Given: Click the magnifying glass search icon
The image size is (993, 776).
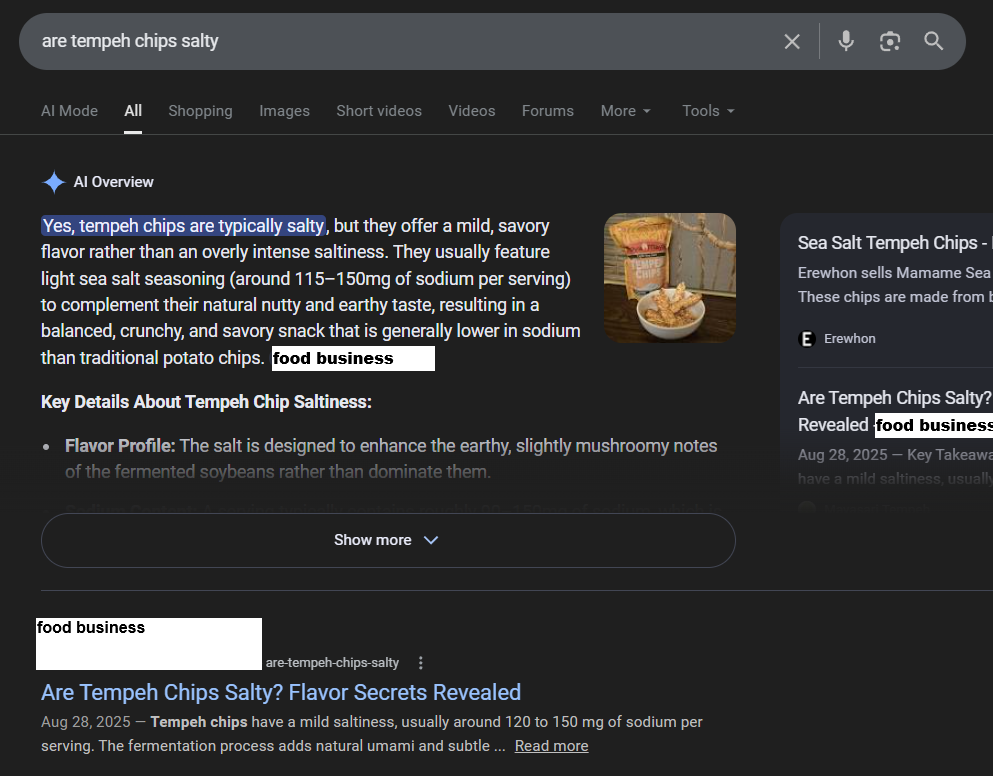Looking at the screenshot, I should (x=934, y=41).
